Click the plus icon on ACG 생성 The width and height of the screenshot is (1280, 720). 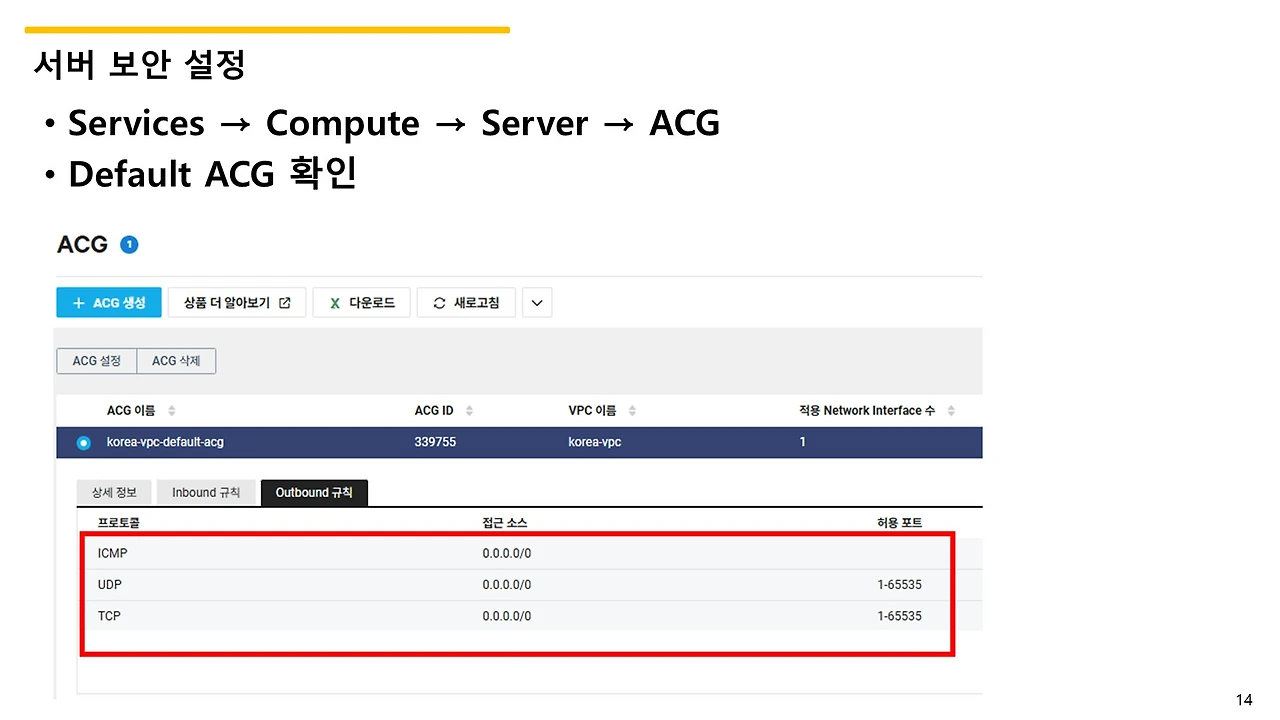pyautogui.click(x=79, y=303)
